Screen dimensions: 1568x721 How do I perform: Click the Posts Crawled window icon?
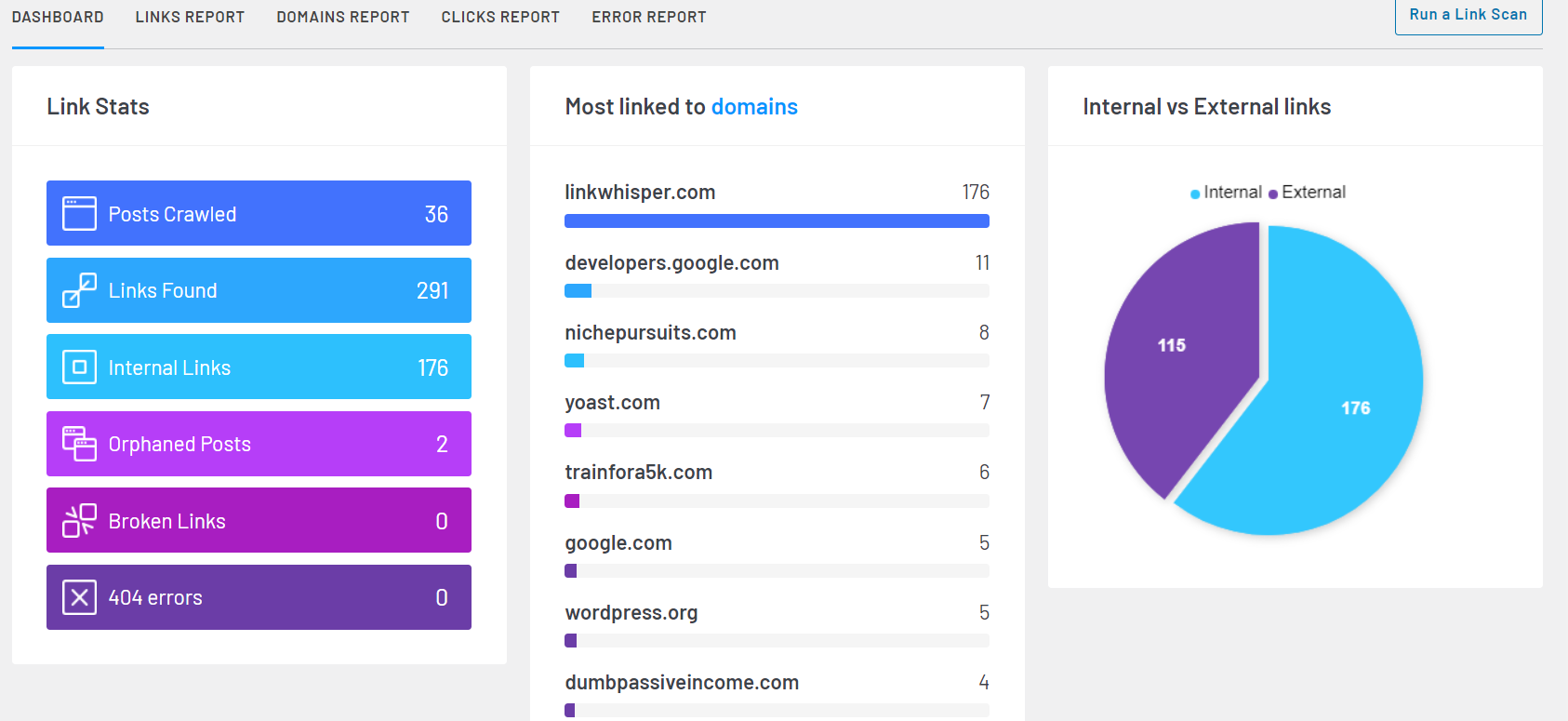point(79,213)
